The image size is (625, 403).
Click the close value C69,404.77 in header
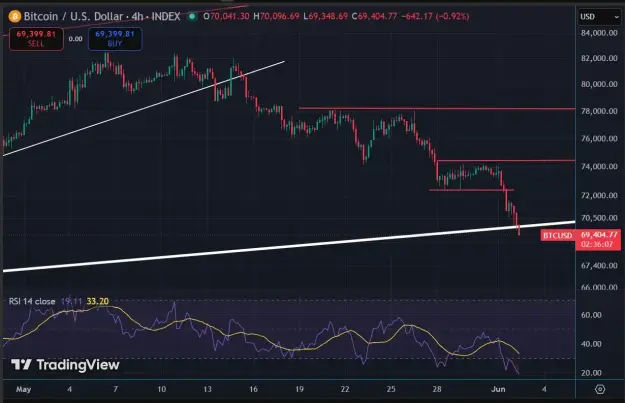coord(374,16)
